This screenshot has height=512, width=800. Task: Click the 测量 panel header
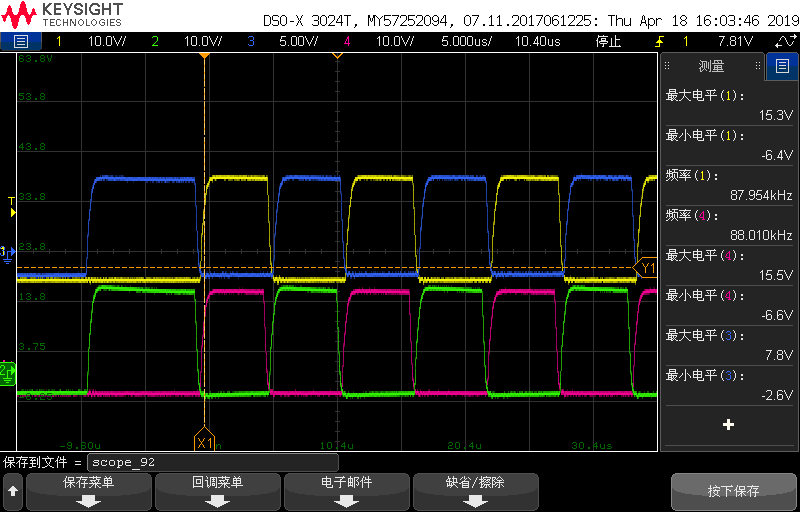click(x=712, y=66)
